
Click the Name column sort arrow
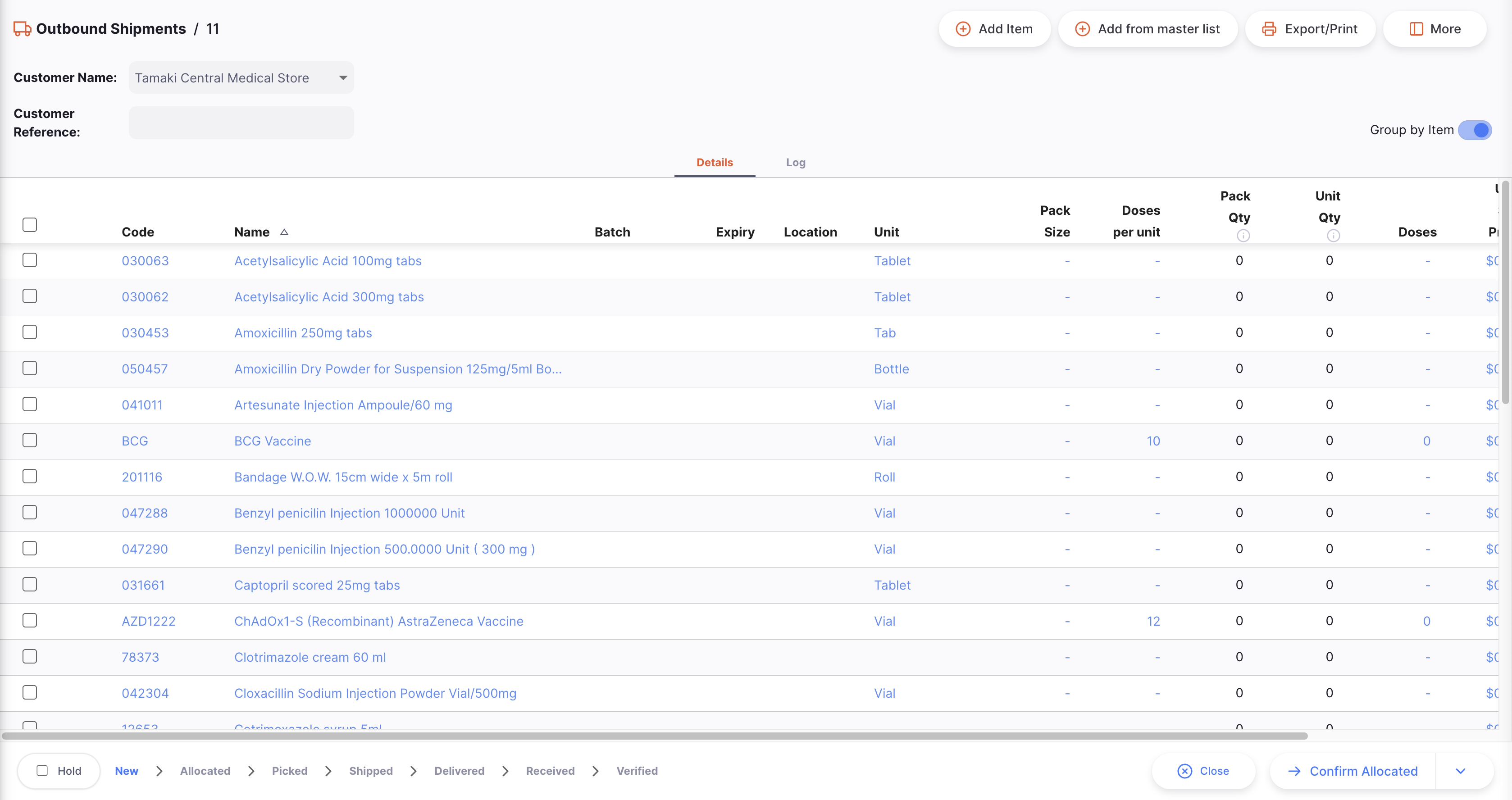coord(284,232)
